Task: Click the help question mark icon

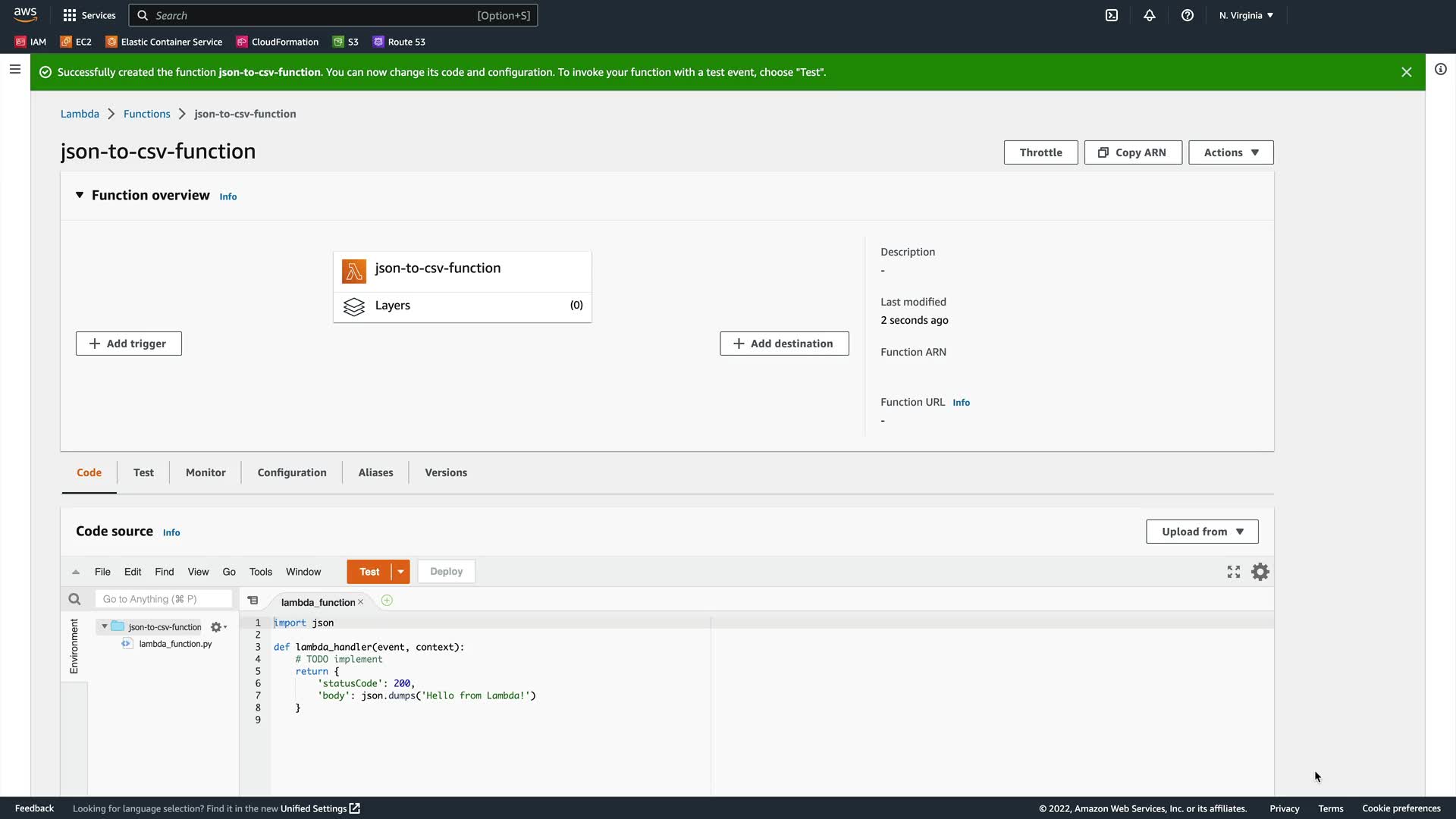Action: tap(1188, 15)
